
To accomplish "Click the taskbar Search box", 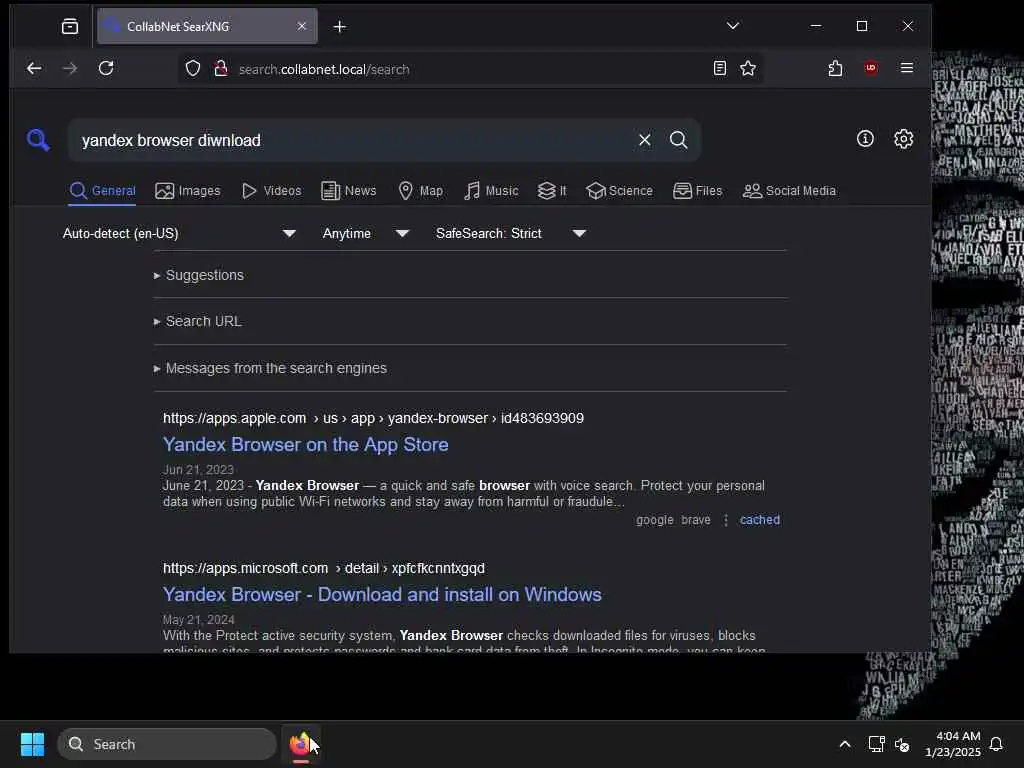I will (x=167, y=744).
